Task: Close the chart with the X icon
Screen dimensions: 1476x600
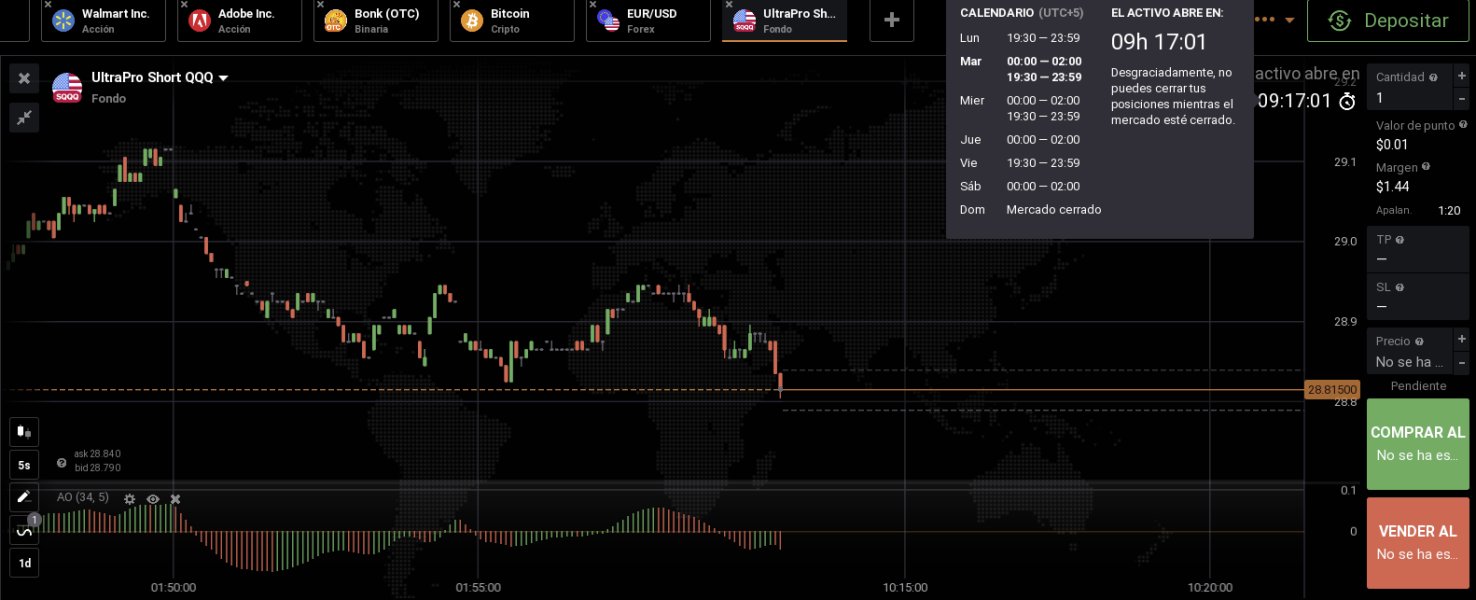Action: pyautogui.click(x=24, y=78)
